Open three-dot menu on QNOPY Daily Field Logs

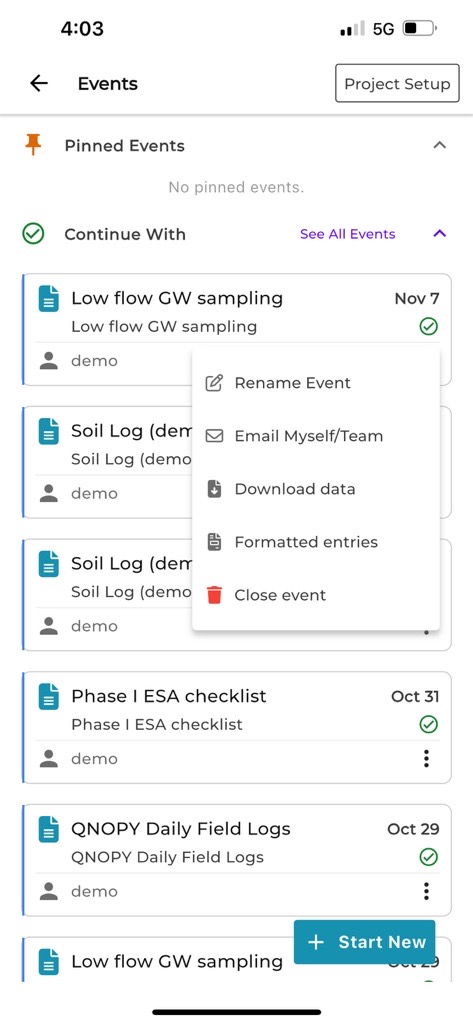point(427,891)
